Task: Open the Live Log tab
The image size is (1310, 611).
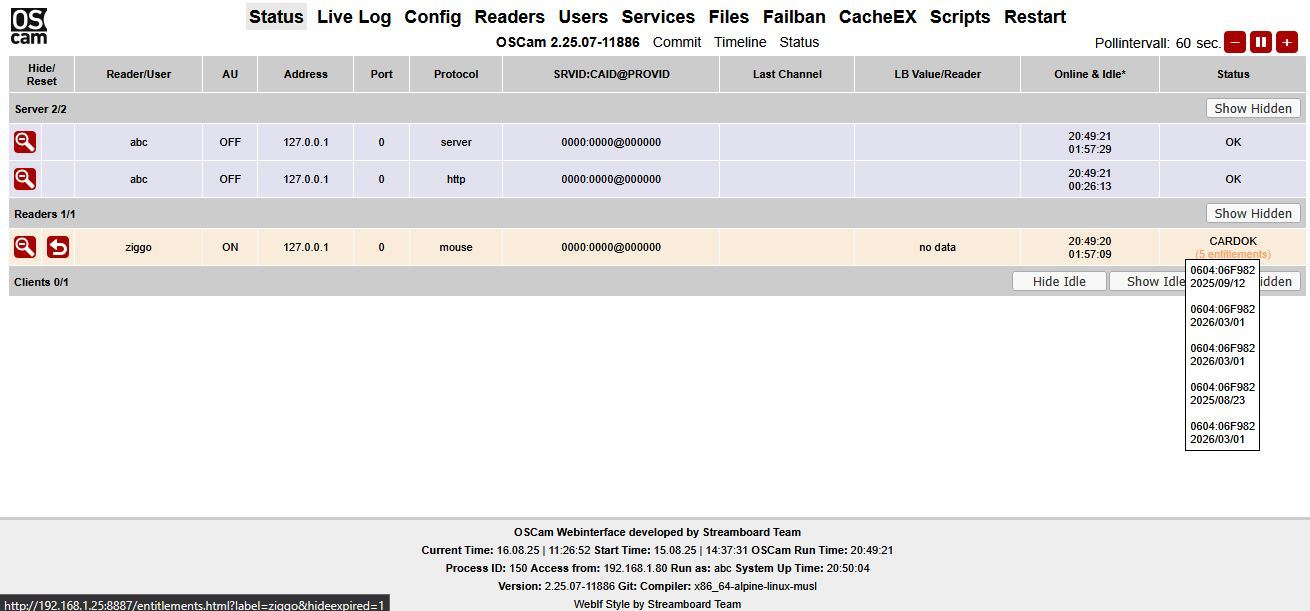Action: [x=354, y=17]
